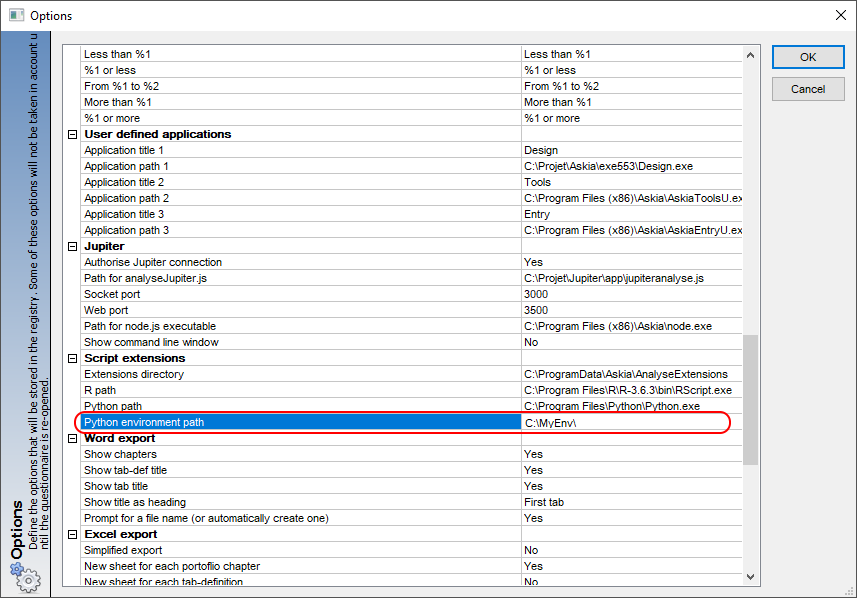Edit the Python environment path value field

coord(625,423)
